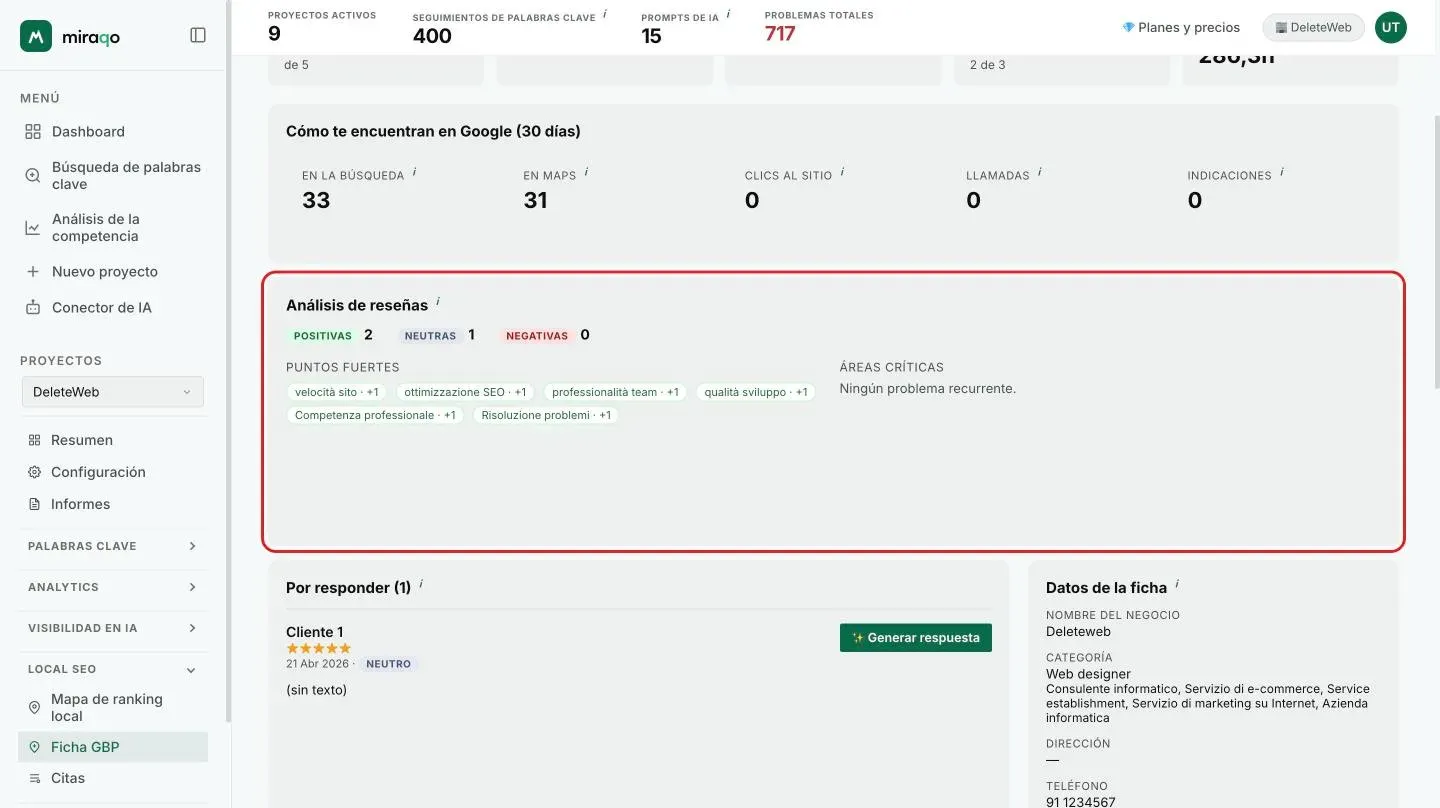The height and width of the screenshot is (808, 1440).
Task: Click info icon next to En Maps
Action: (x=586, y=172)
